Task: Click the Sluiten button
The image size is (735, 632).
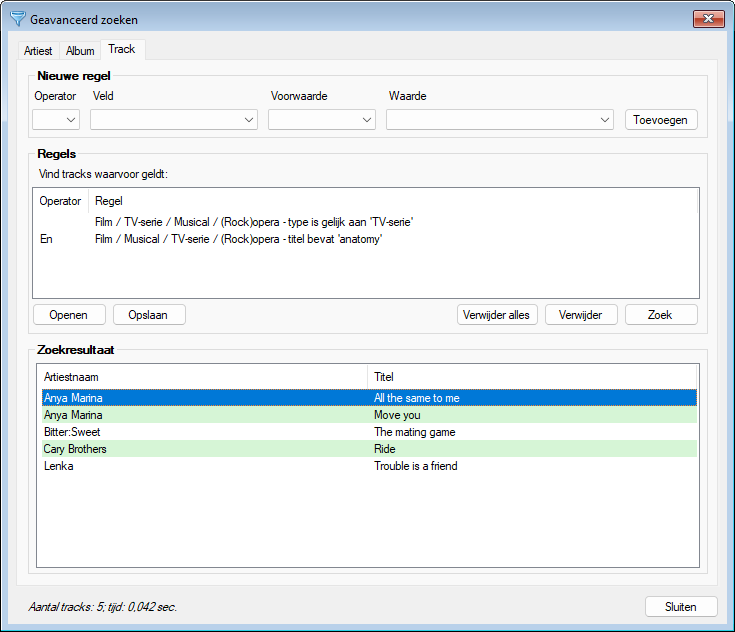Action: point(681,607)
